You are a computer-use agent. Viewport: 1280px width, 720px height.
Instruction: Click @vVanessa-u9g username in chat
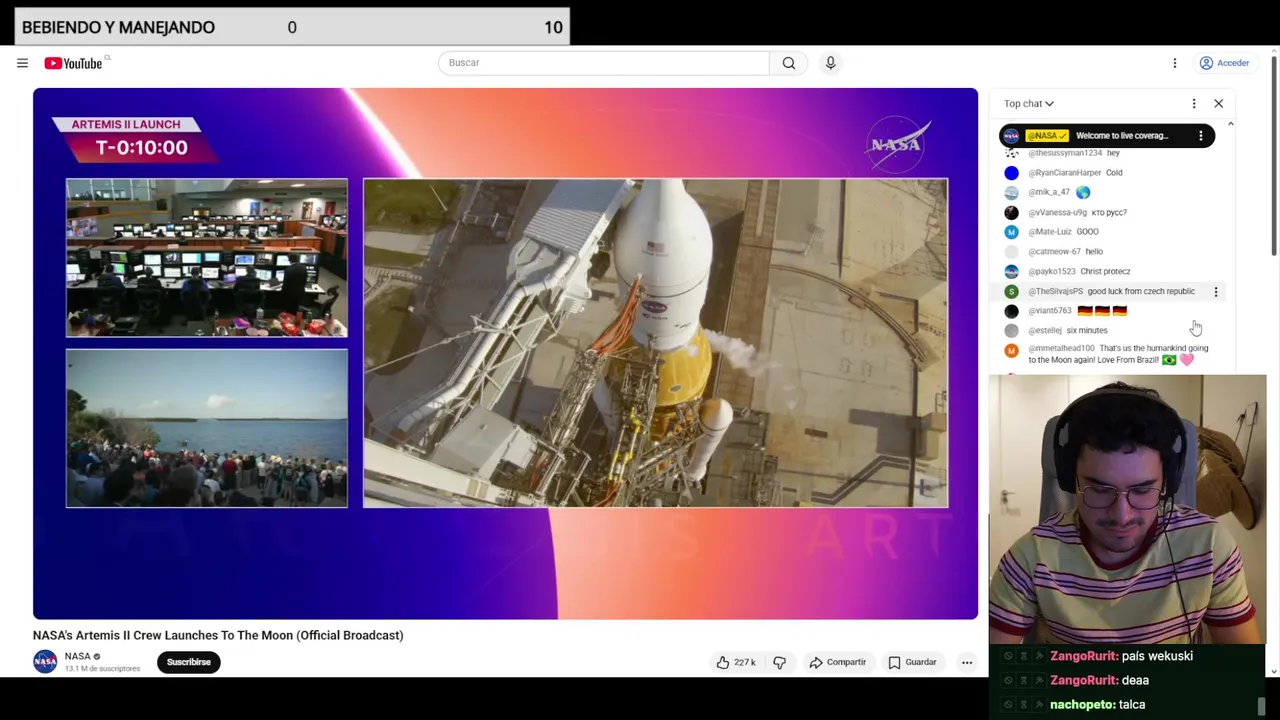[x=1057, y=212]
